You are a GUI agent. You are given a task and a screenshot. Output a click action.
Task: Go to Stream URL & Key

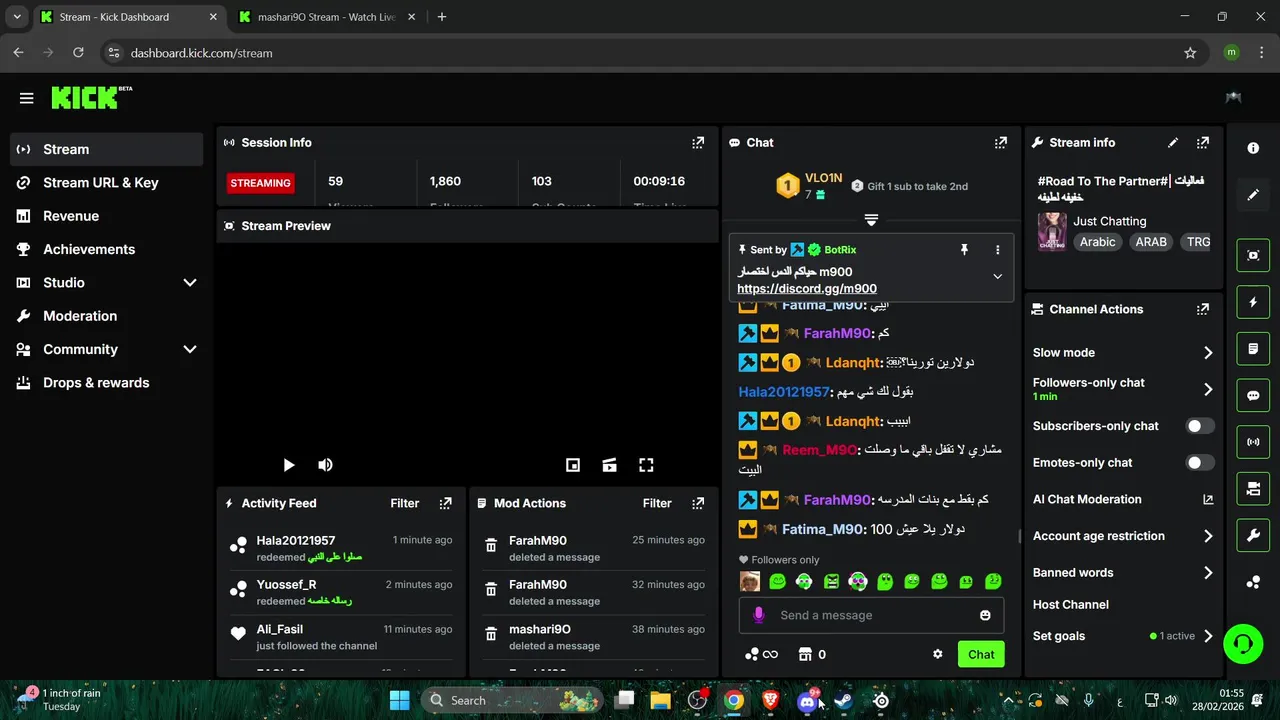107,183
